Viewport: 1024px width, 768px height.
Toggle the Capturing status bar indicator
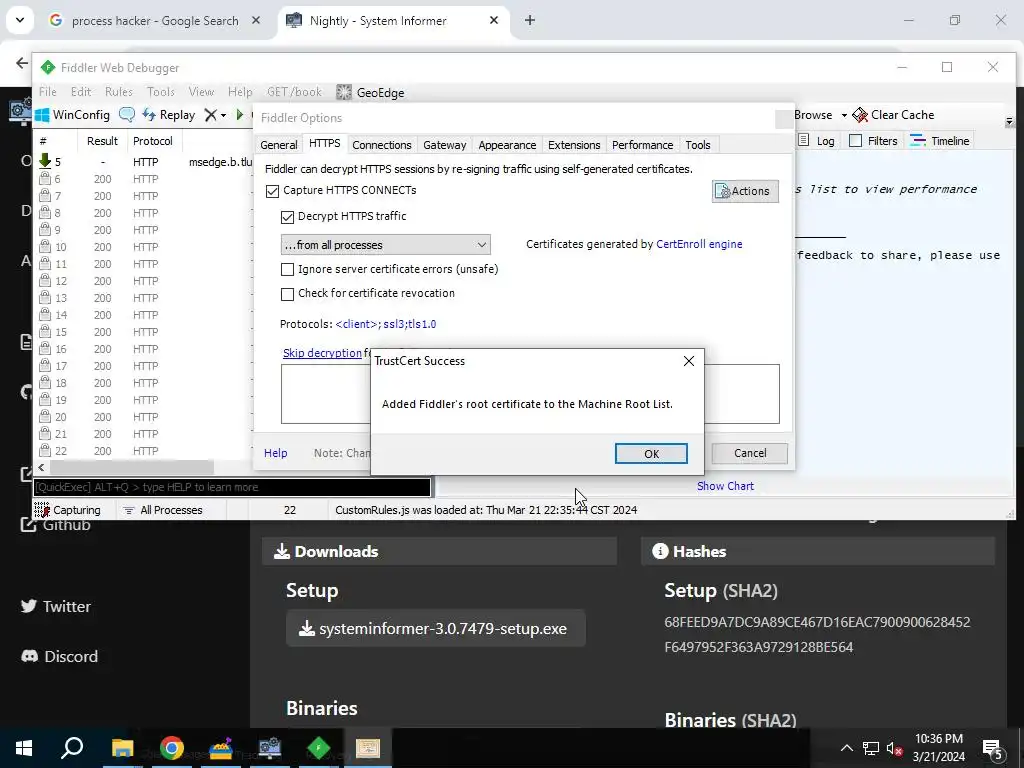67,510
